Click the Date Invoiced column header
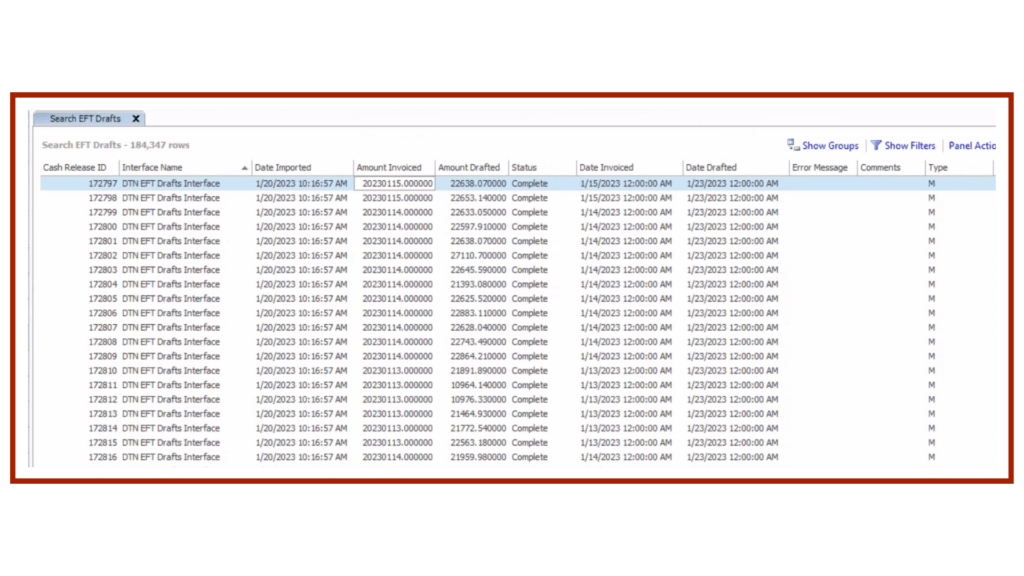The image size is (1024, 576). (x=606, y=168)
